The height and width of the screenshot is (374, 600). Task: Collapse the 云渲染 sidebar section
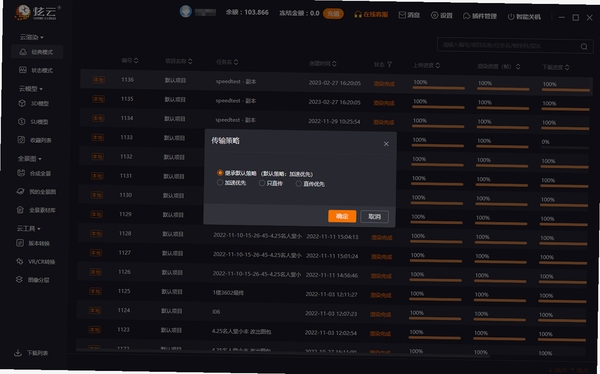coord(31,37)
